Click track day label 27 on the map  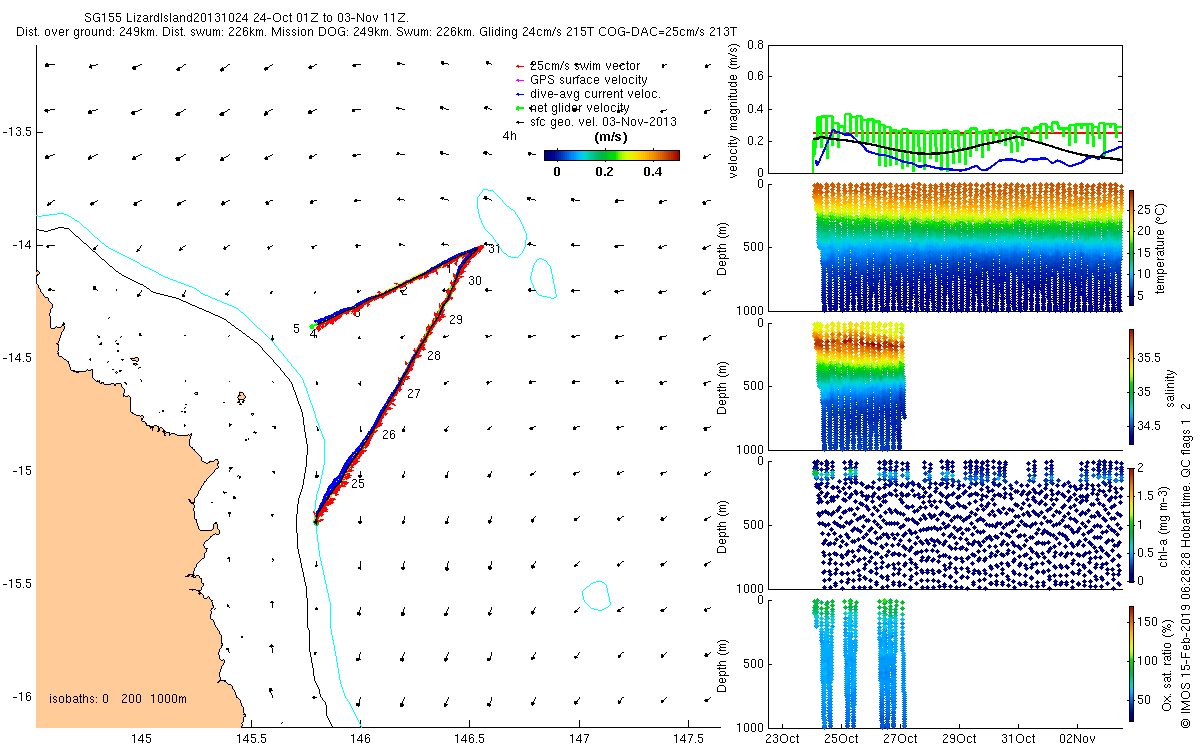click(414, 394)
